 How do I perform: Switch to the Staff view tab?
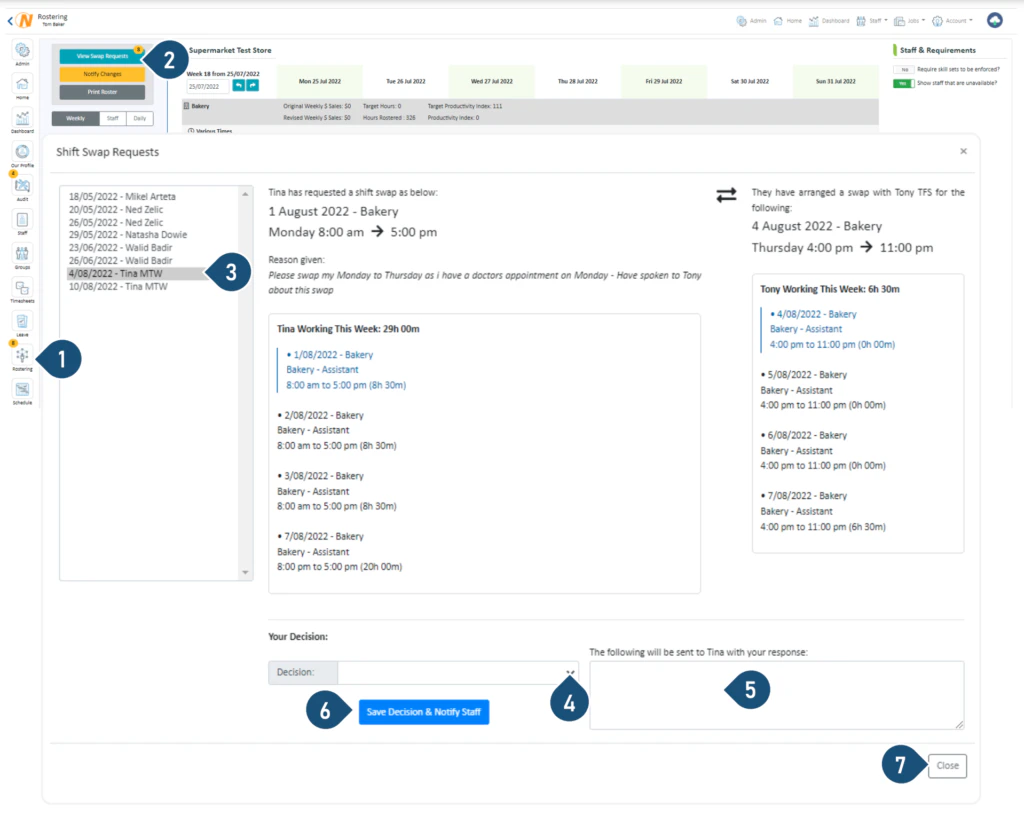[113, 118]
